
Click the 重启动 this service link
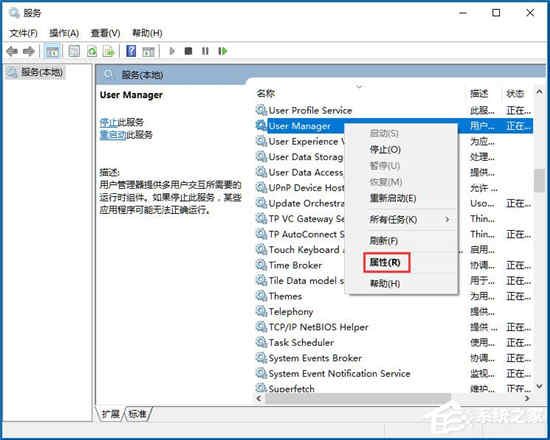pos(113,134)
